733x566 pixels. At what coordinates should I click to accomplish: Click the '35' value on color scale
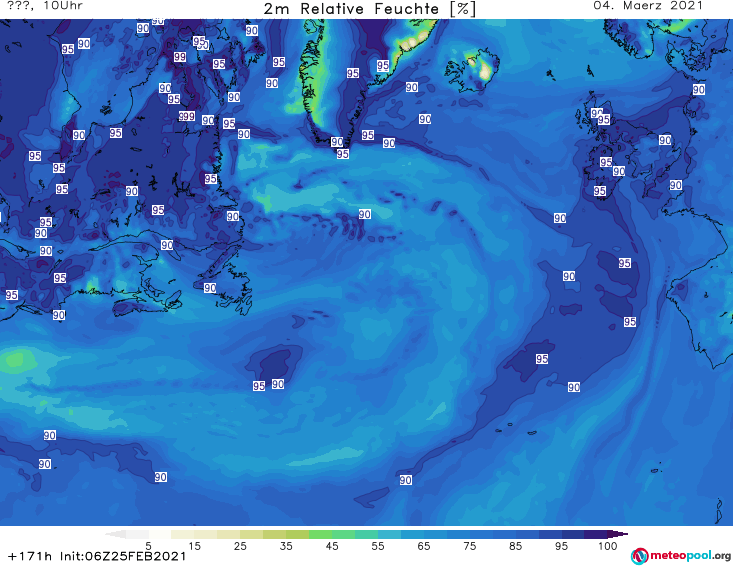click(x=286, y=546)
